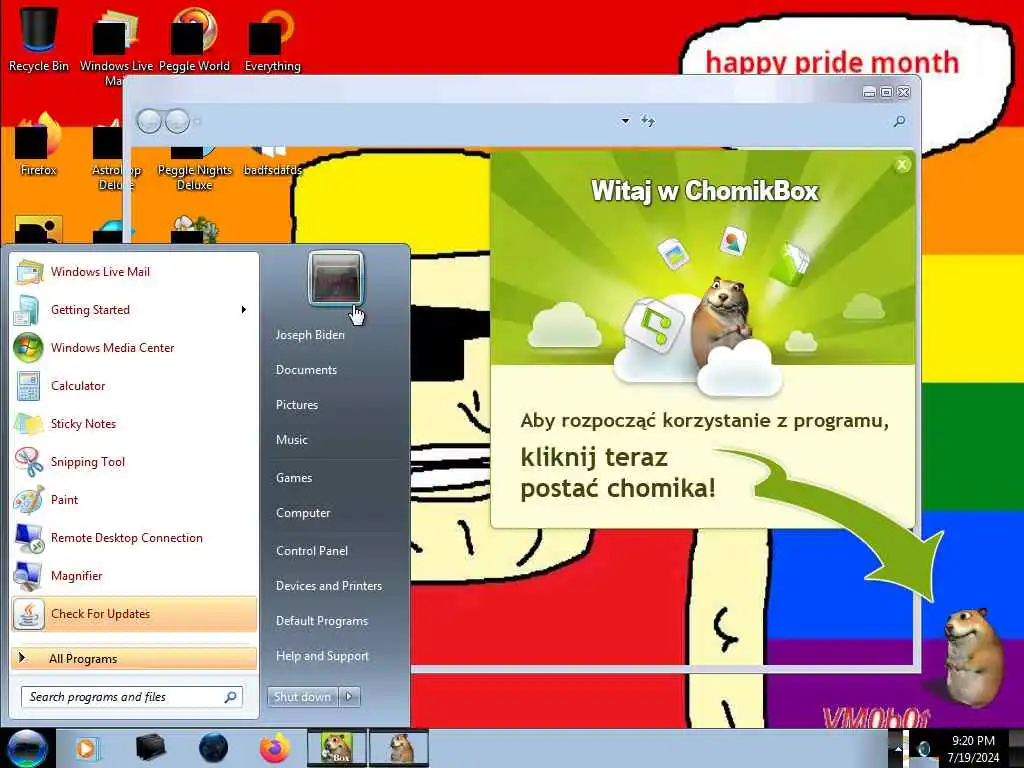
Task: Open Calculator from the Start menu
Action: [x=134, y=385]
